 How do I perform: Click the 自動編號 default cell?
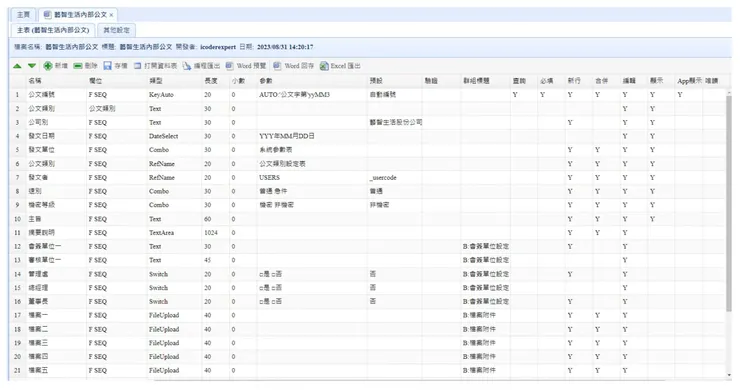click(x=394, y=94)
